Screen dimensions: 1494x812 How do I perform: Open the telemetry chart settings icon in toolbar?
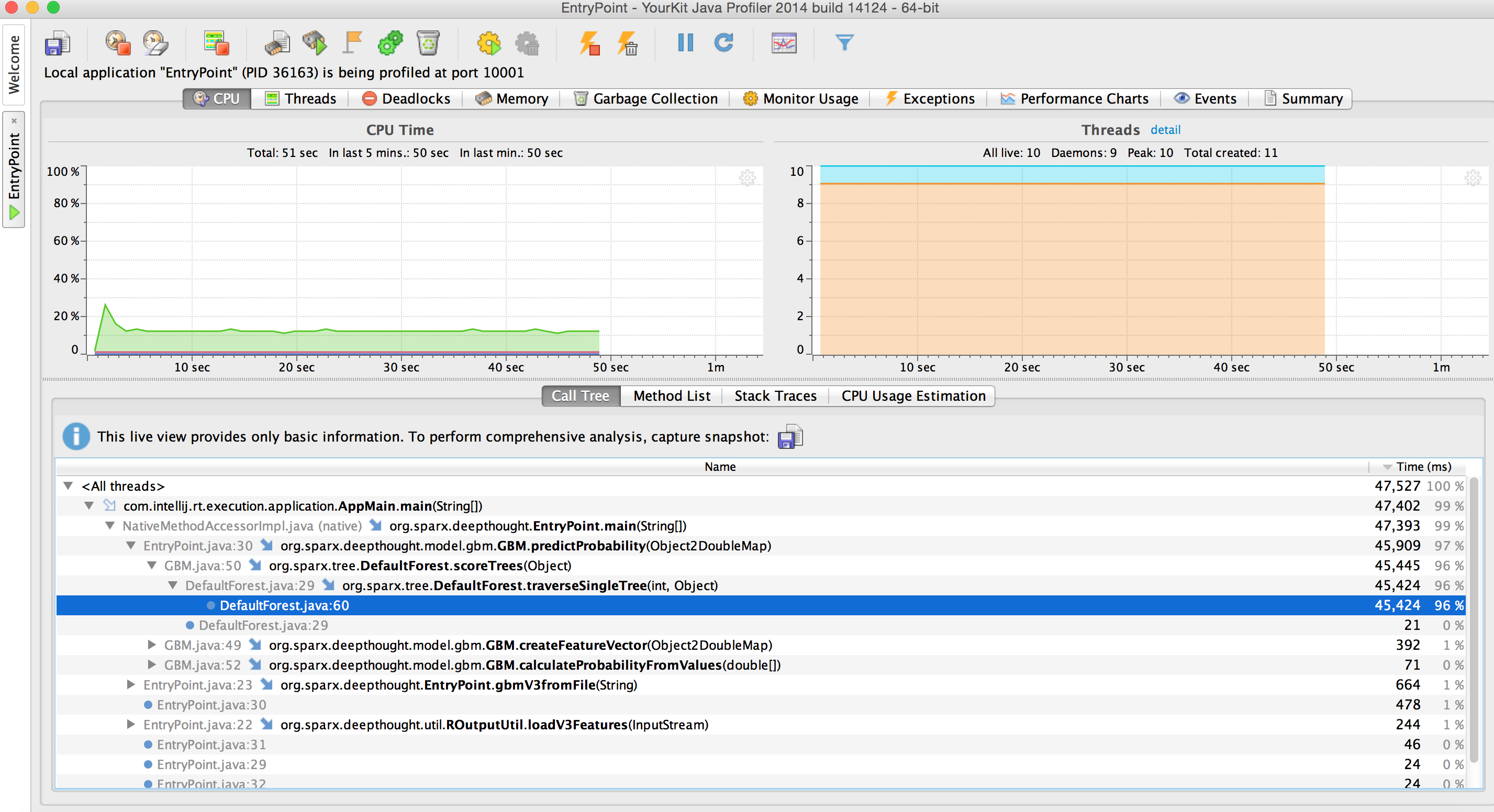coord(784,43)
